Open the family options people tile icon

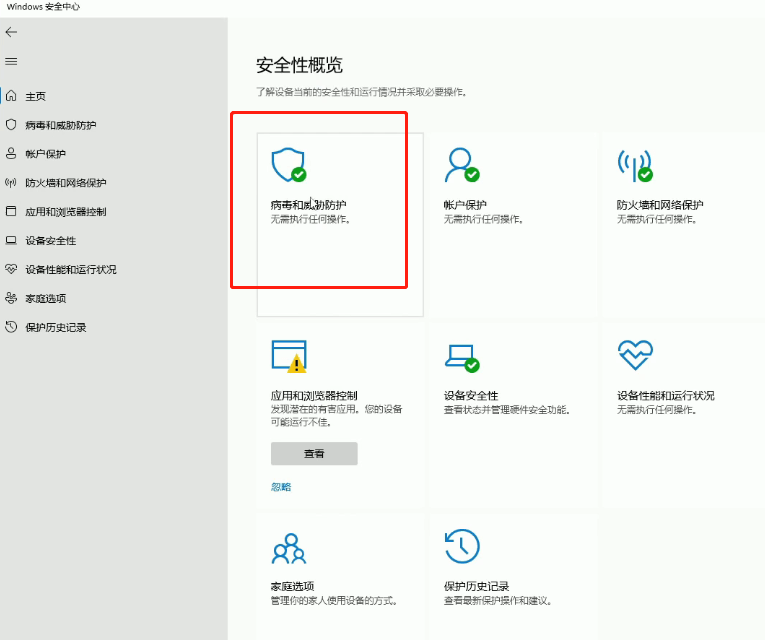coord(289,548)
